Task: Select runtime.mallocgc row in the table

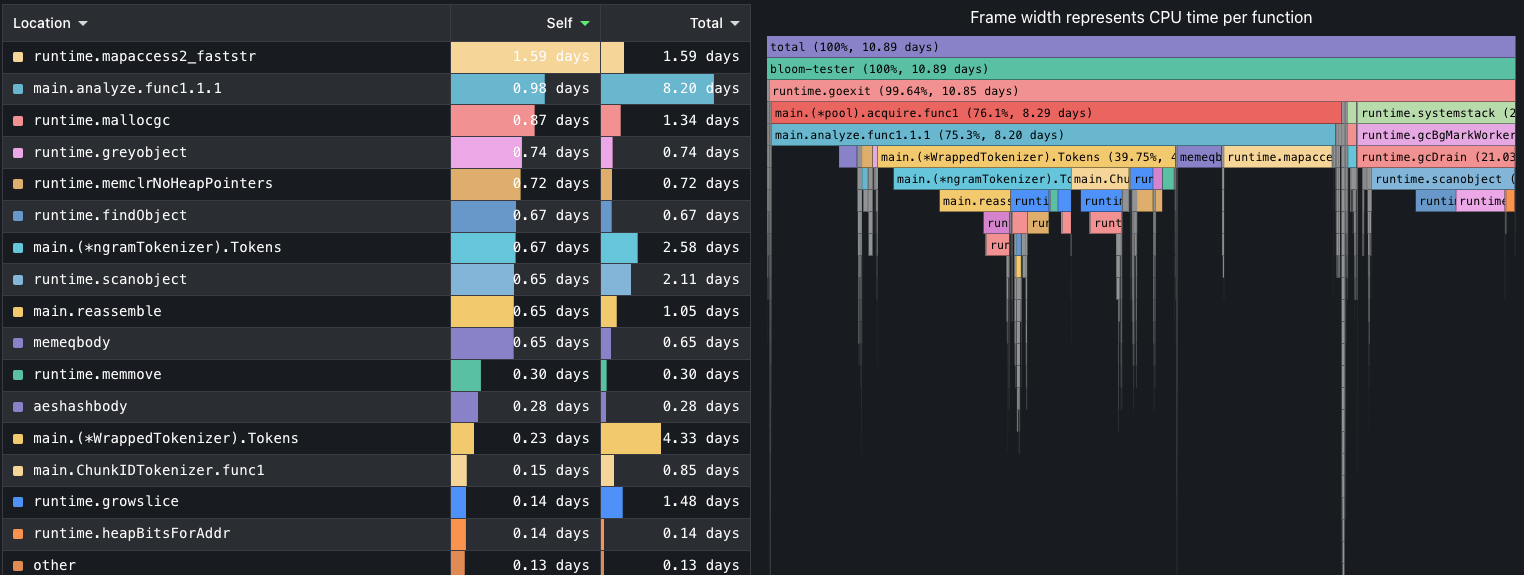Action: click(376, 121)
